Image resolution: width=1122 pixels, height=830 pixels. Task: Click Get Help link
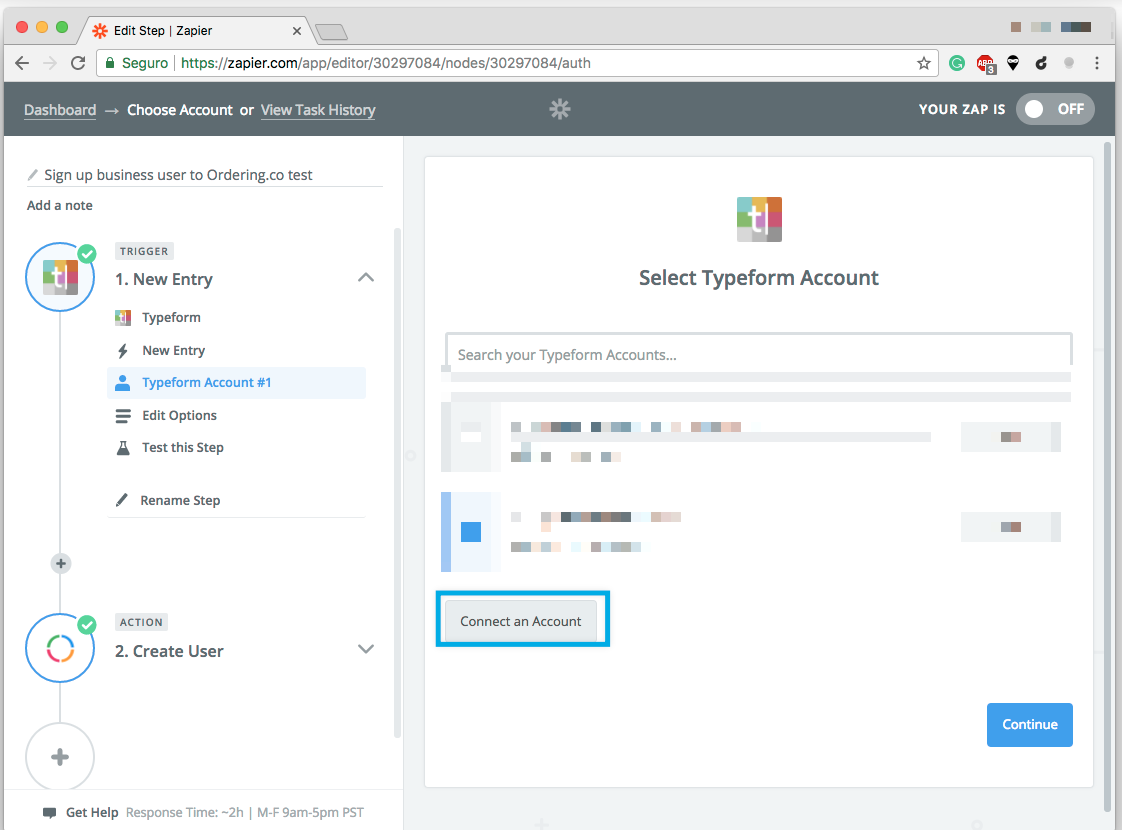[92, 812]
